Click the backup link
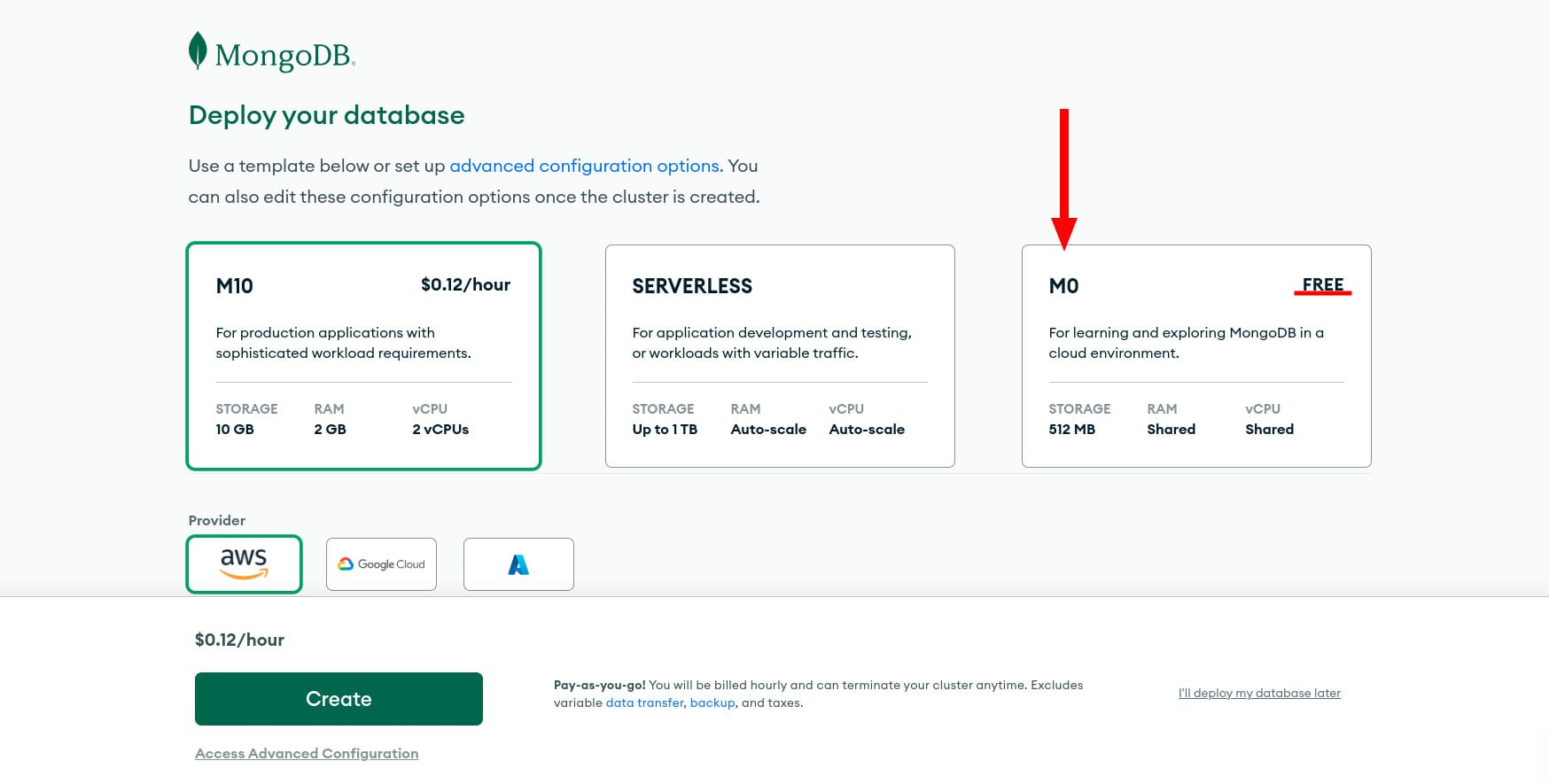The width and height of the screenshot is (1549, 784). point(712,702)
